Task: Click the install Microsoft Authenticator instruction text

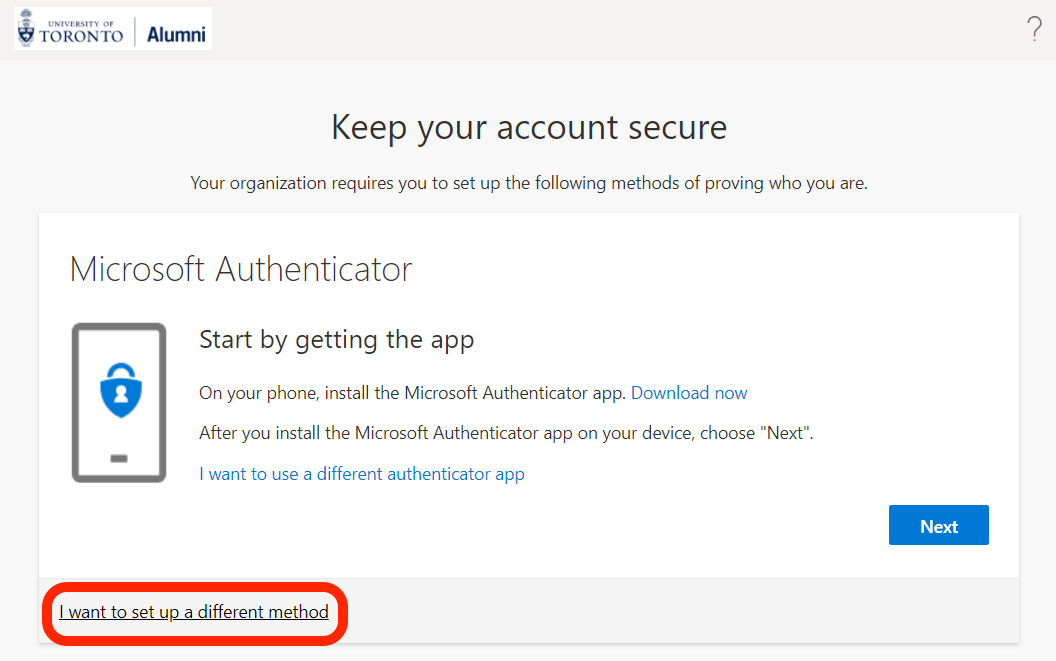Action: point(410,392)
